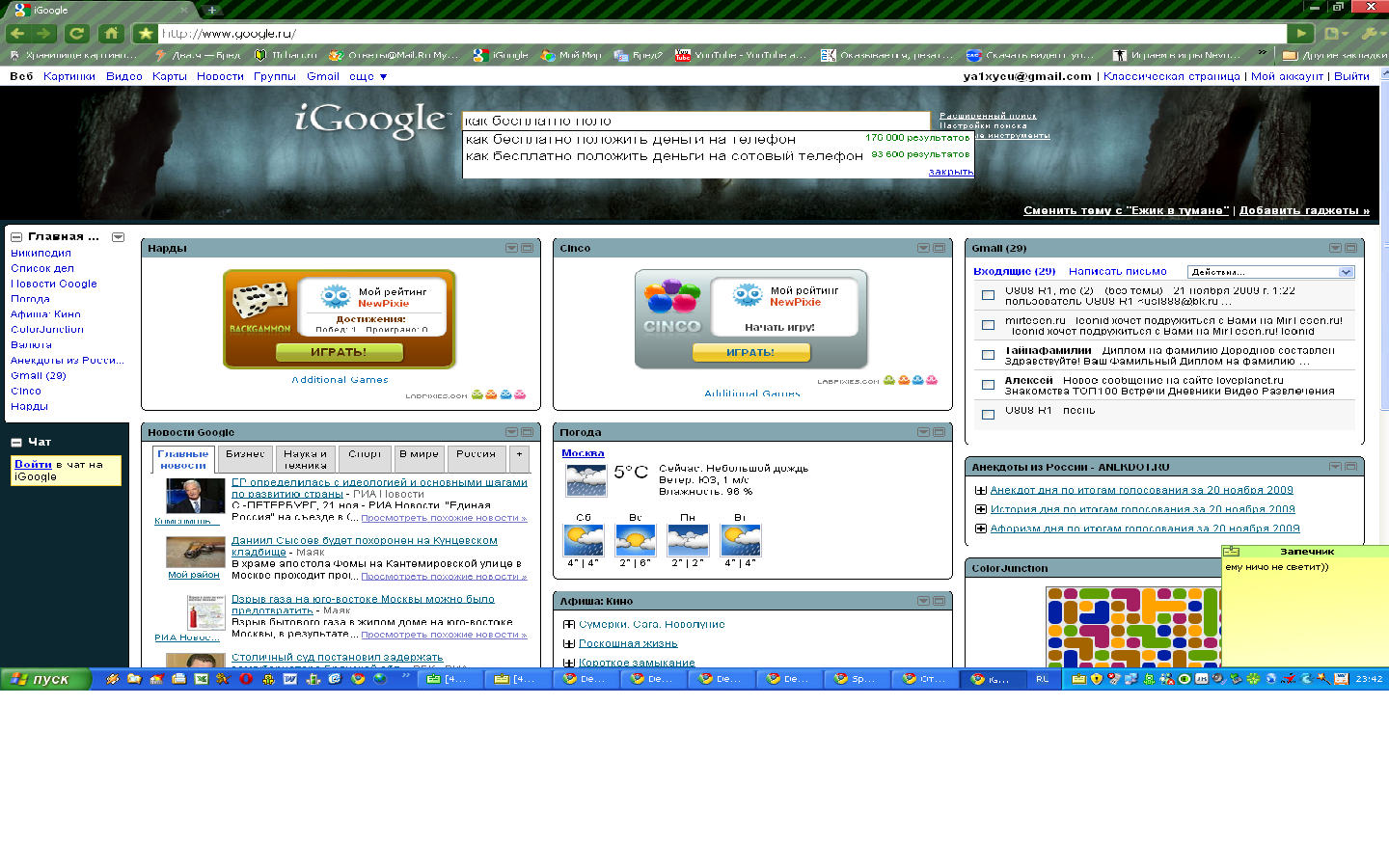Switch keyboard language with RU indicator

click(x=1043, y=679)
